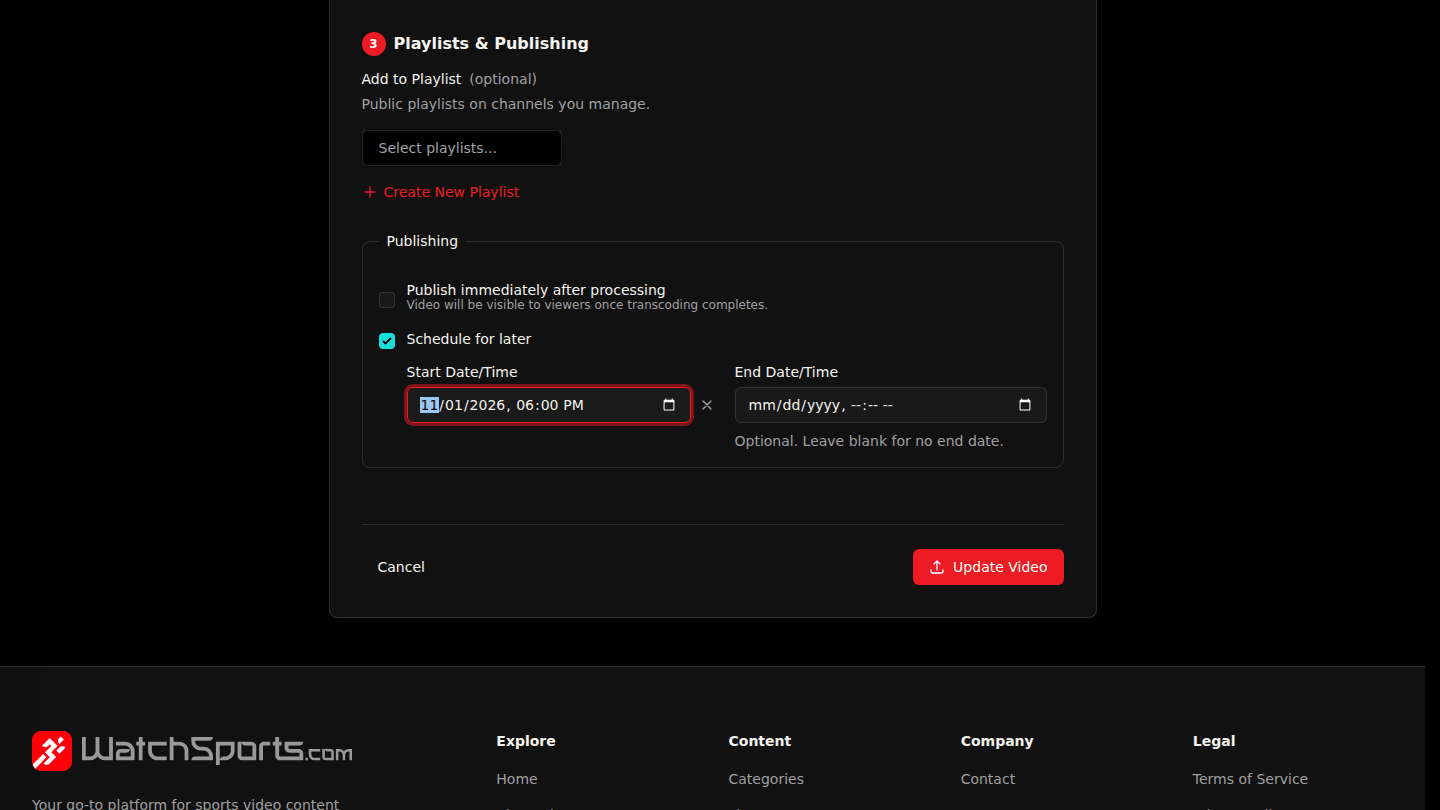
Task: Click the Legal footer heading
Action: [1214, 741]
